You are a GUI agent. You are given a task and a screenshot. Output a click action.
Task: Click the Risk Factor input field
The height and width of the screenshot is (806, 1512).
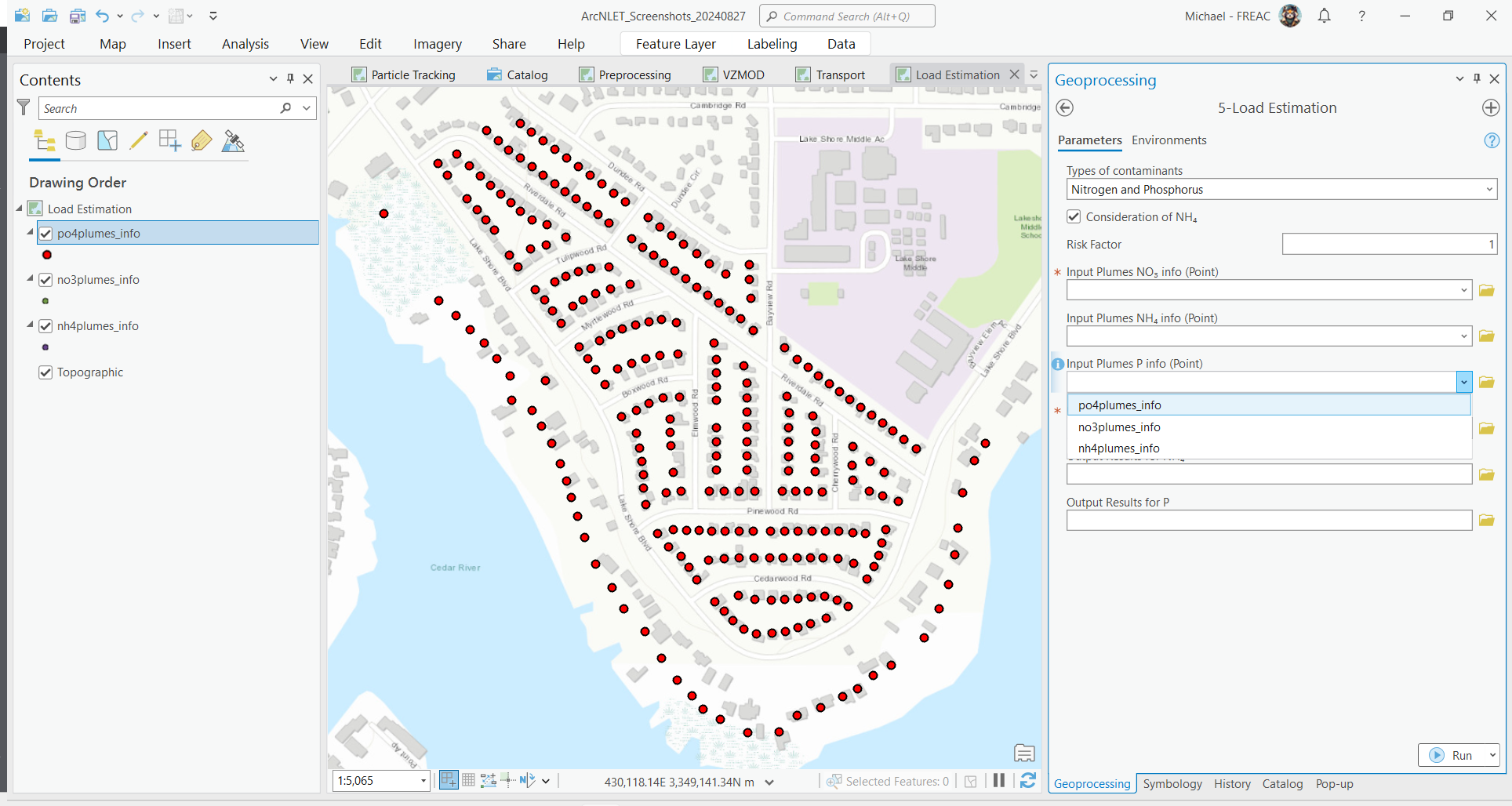pos(1390,244)
